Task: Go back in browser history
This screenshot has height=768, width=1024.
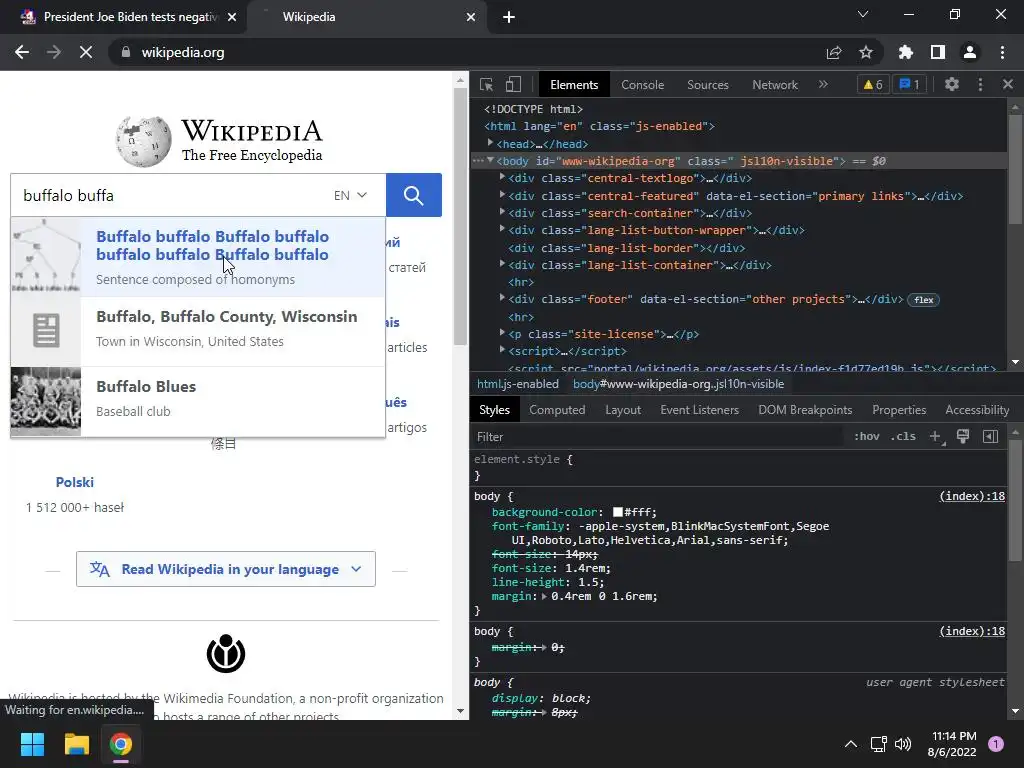Action: tap(22, 52)
